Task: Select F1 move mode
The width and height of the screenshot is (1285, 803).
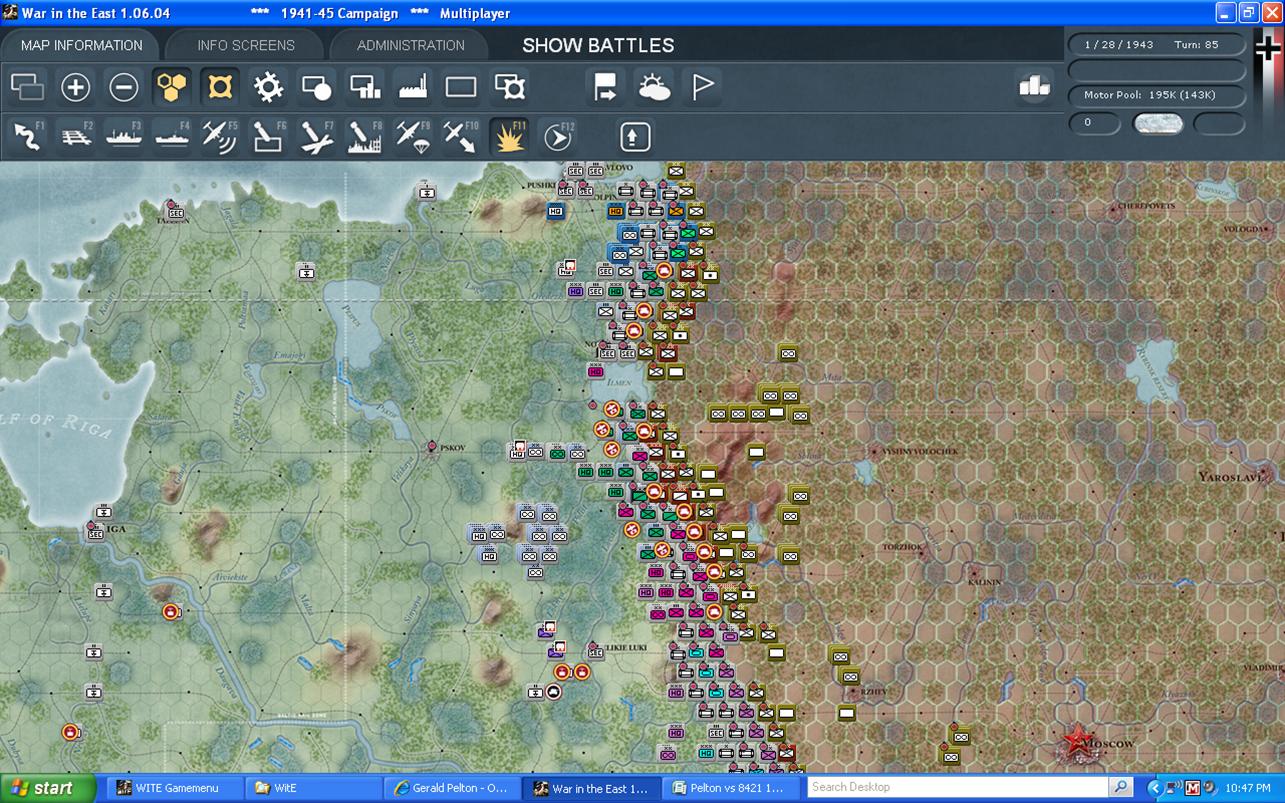Action: (27, 136)
